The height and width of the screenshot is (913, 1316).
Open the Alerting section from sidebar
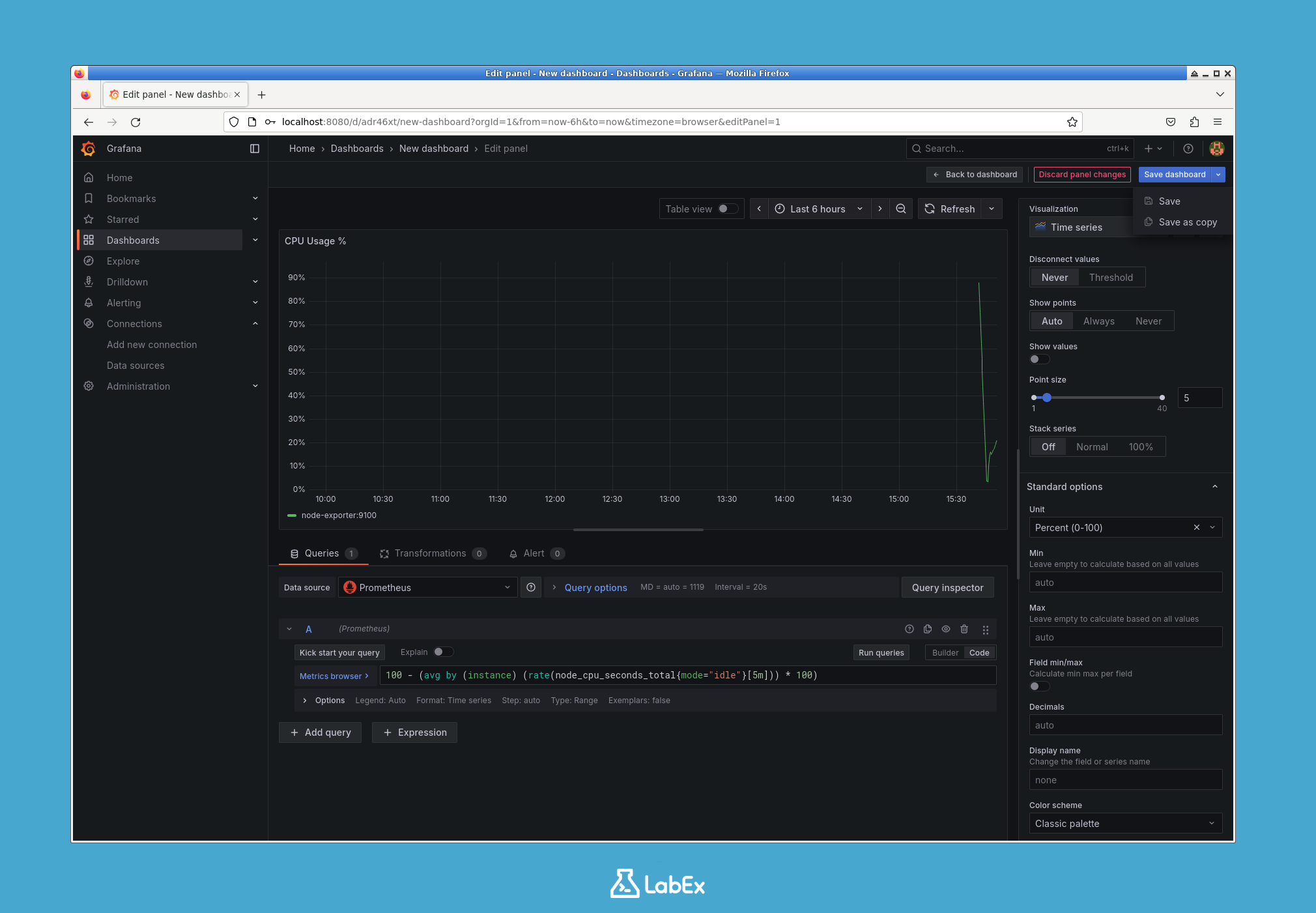coord(124,302)
